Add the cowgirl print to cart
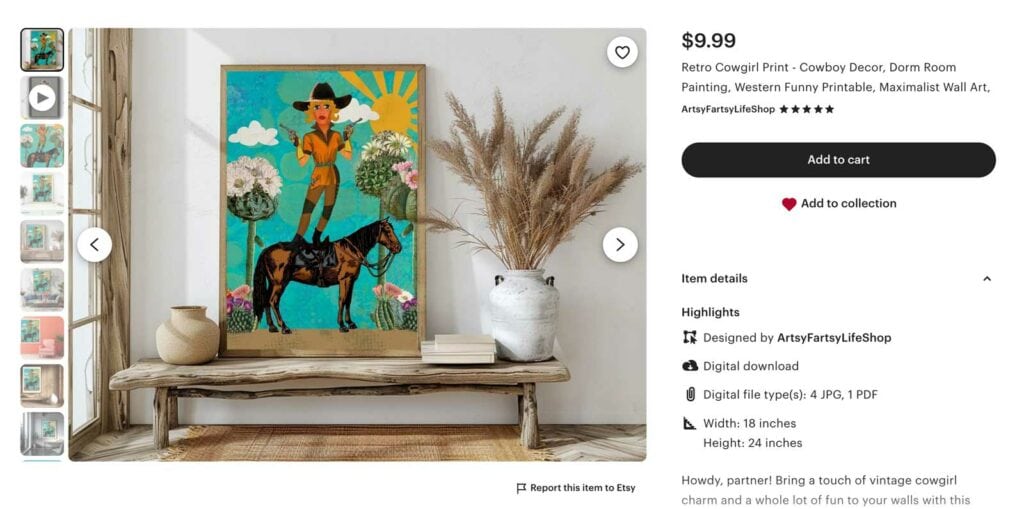Image resolution: width=1024 pixels, height=509 pixels. [839, 160]
